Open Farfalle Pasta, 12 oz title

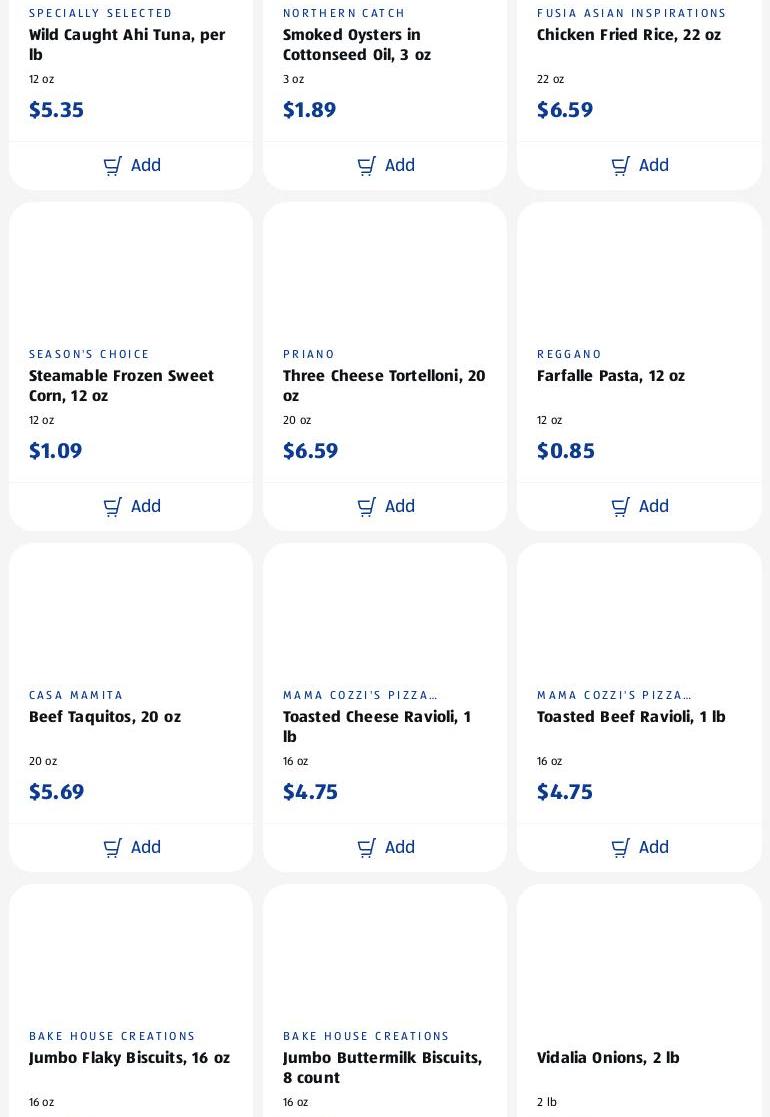point(610,375)
